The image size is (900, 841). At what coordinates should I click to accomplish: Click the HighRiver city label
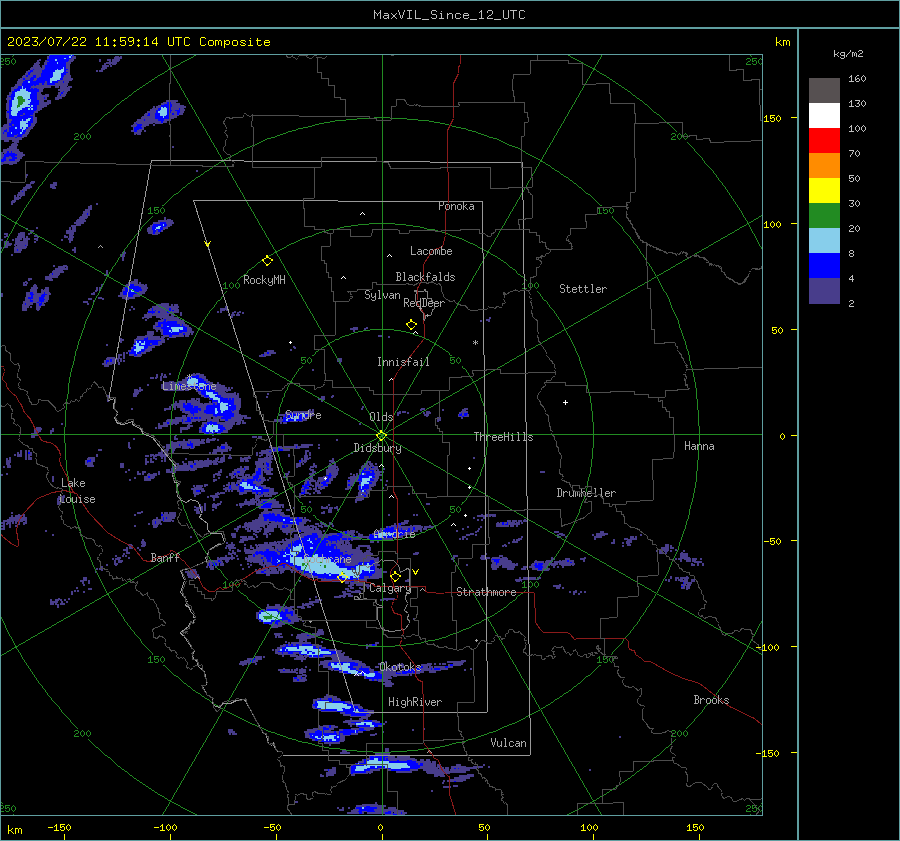coord(415,702)
